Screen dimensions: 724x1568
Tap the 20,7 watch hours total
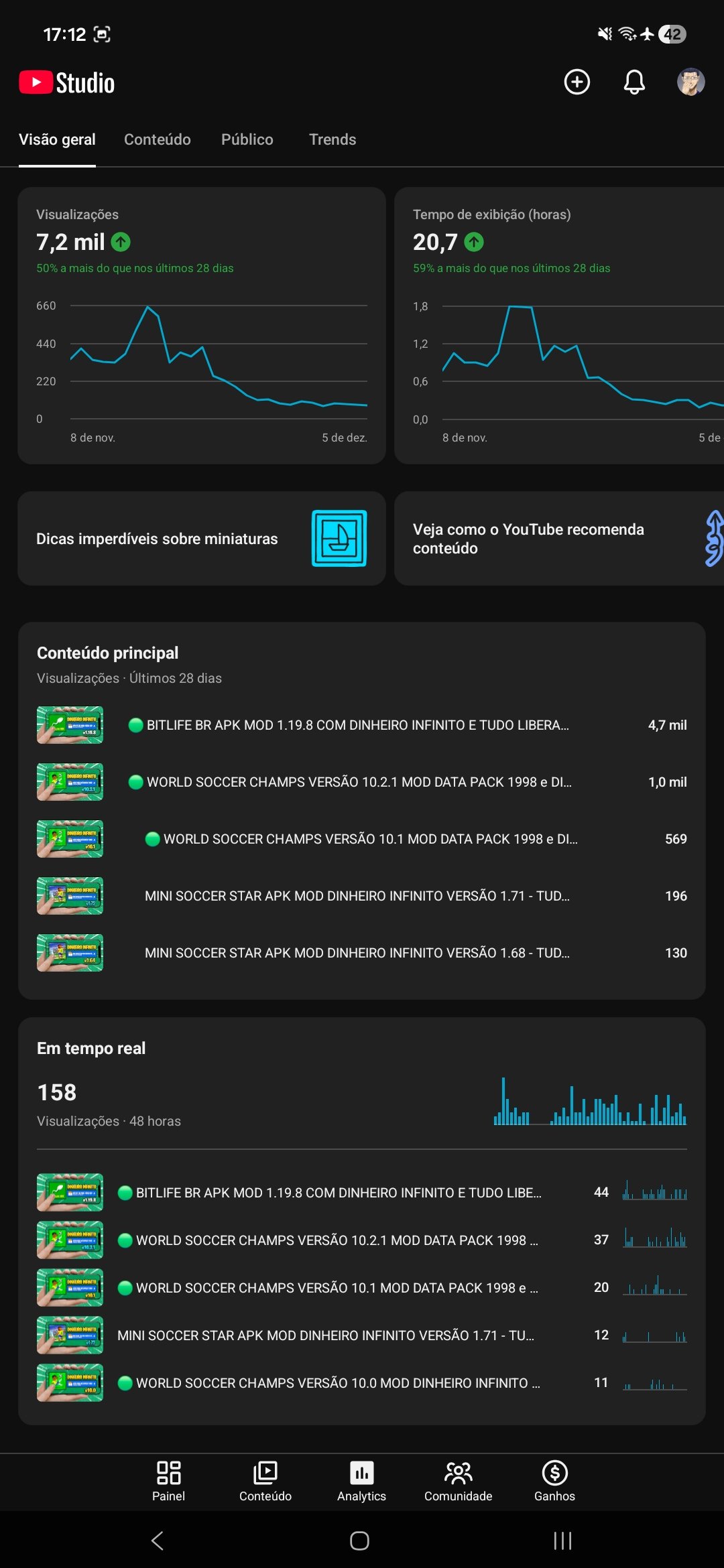point(435,242)
